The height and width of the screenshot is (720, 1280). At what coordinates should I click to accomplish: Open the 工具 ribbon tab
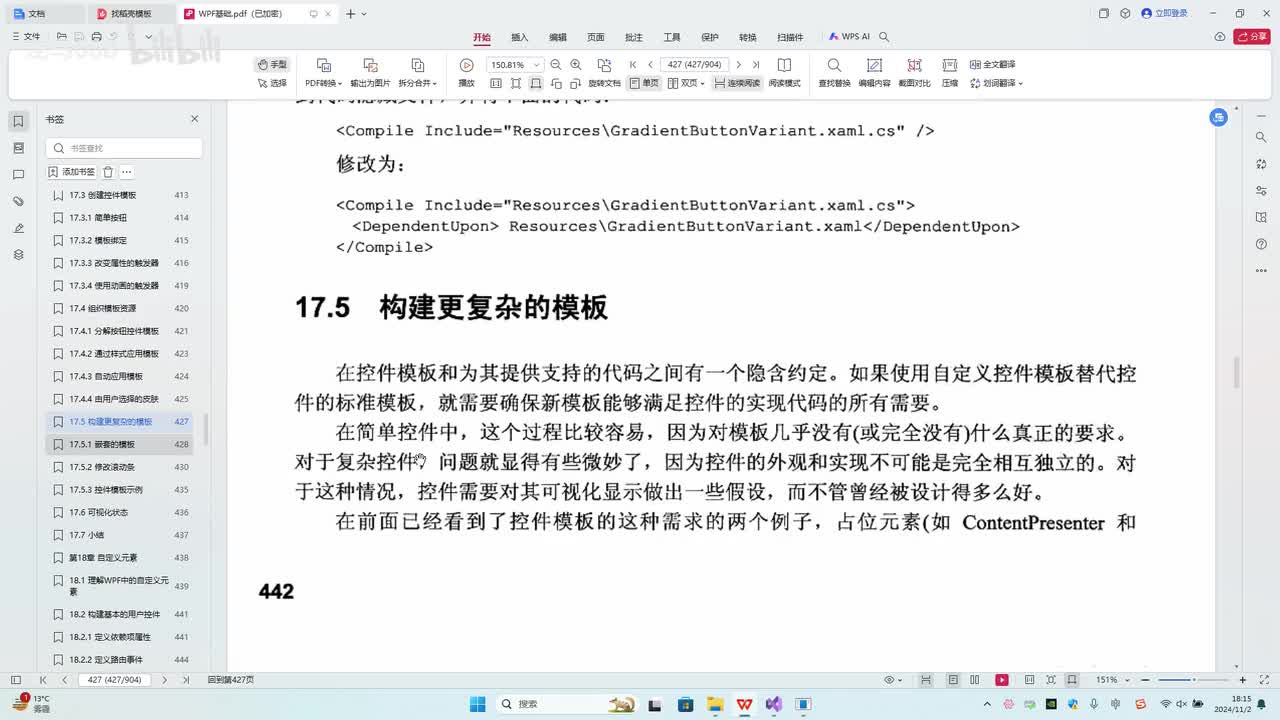[x=672, y=37]
